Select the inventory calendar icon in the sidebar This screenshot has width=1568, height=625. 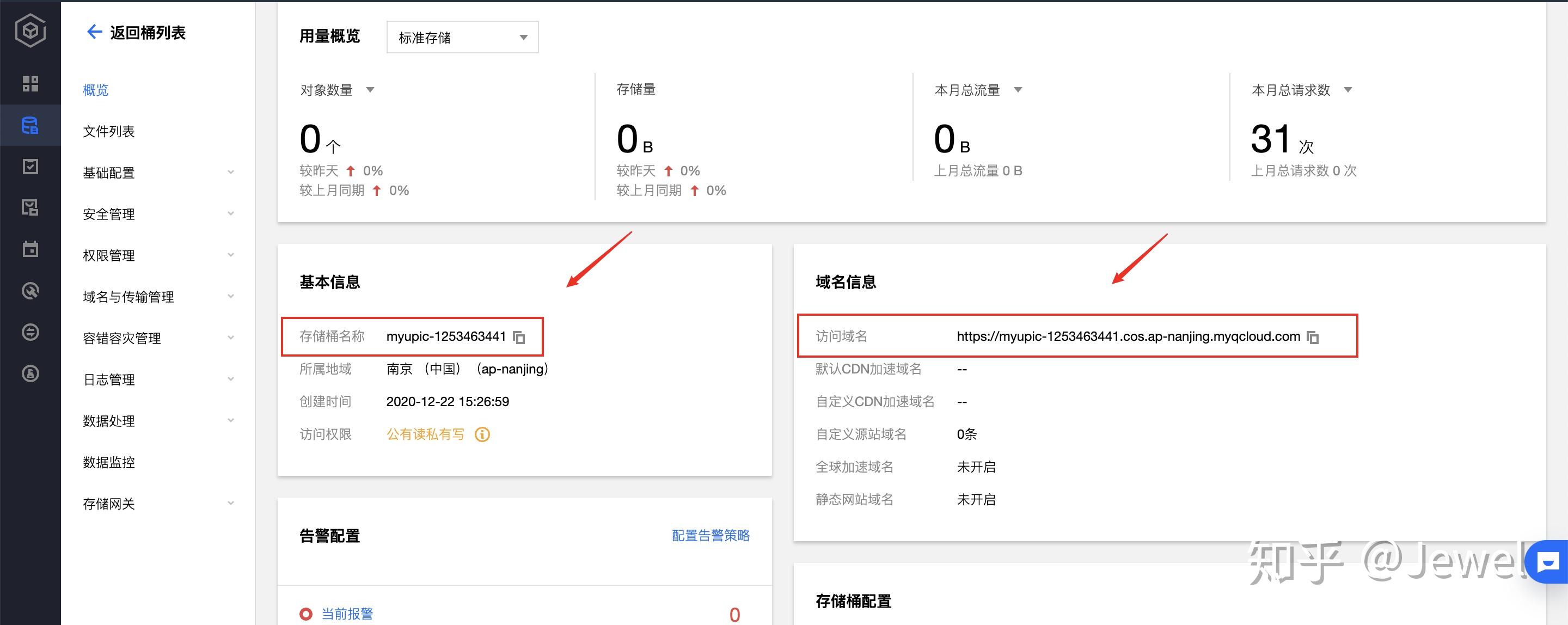30,248
